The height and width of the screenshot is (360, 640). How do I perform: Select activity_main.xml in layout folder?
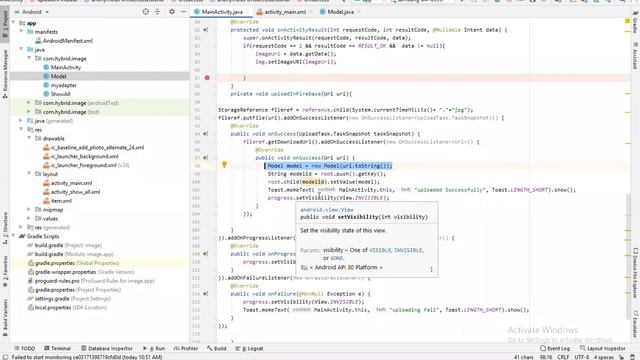(71, 183)
